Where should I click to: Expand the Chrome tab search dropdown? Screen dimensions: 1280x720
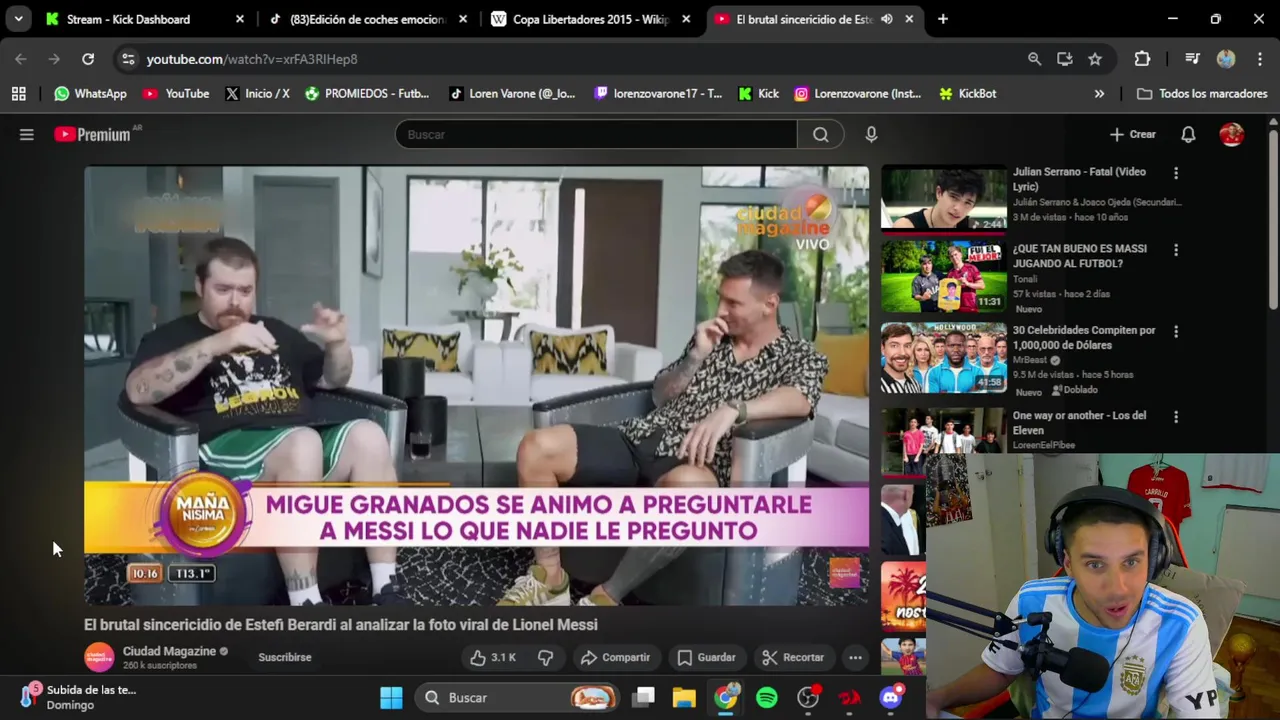[x=18, y=19]
